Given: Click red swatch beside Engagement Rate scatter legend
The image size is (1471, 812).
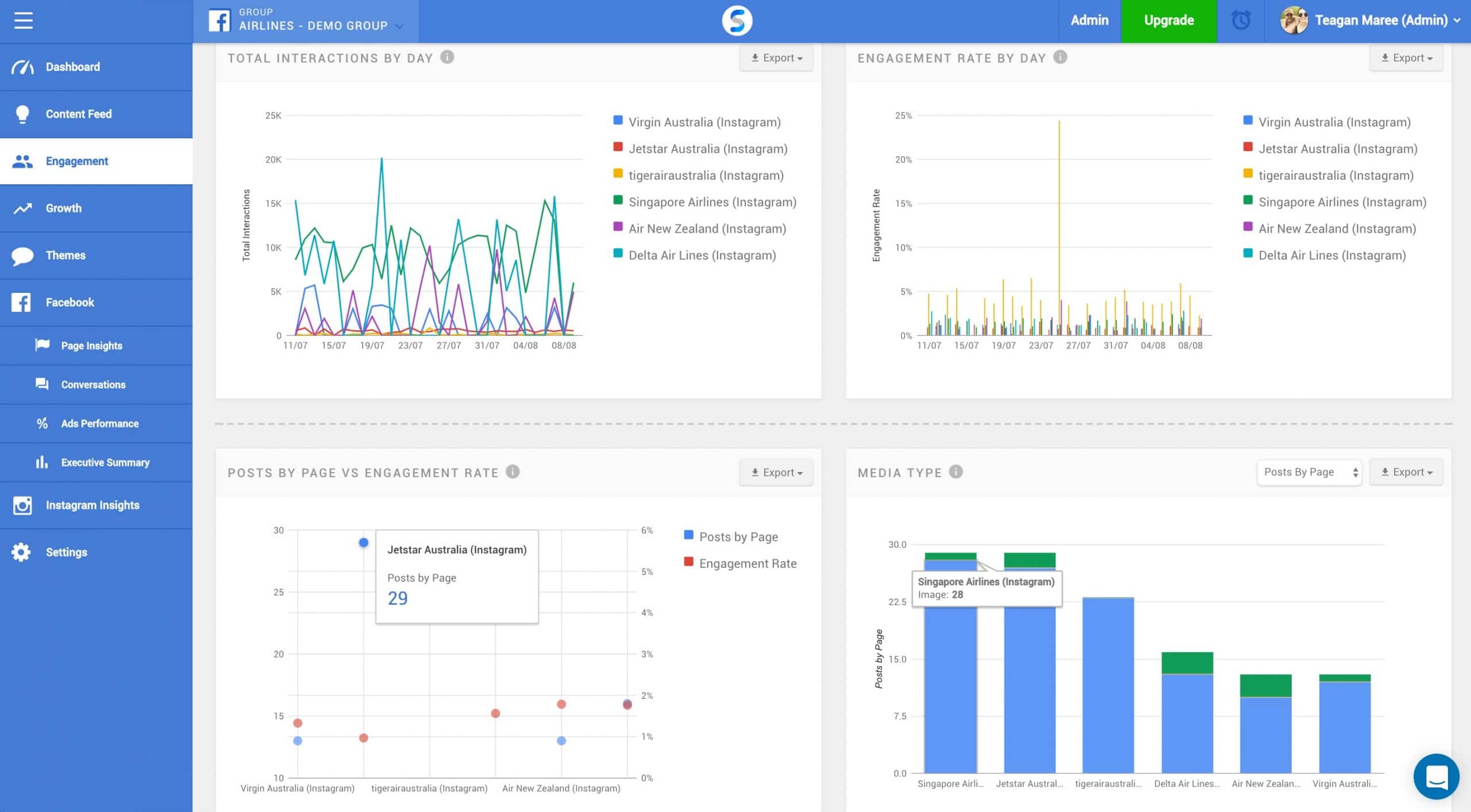Looking at the screenshot, I should click(688, 562).
